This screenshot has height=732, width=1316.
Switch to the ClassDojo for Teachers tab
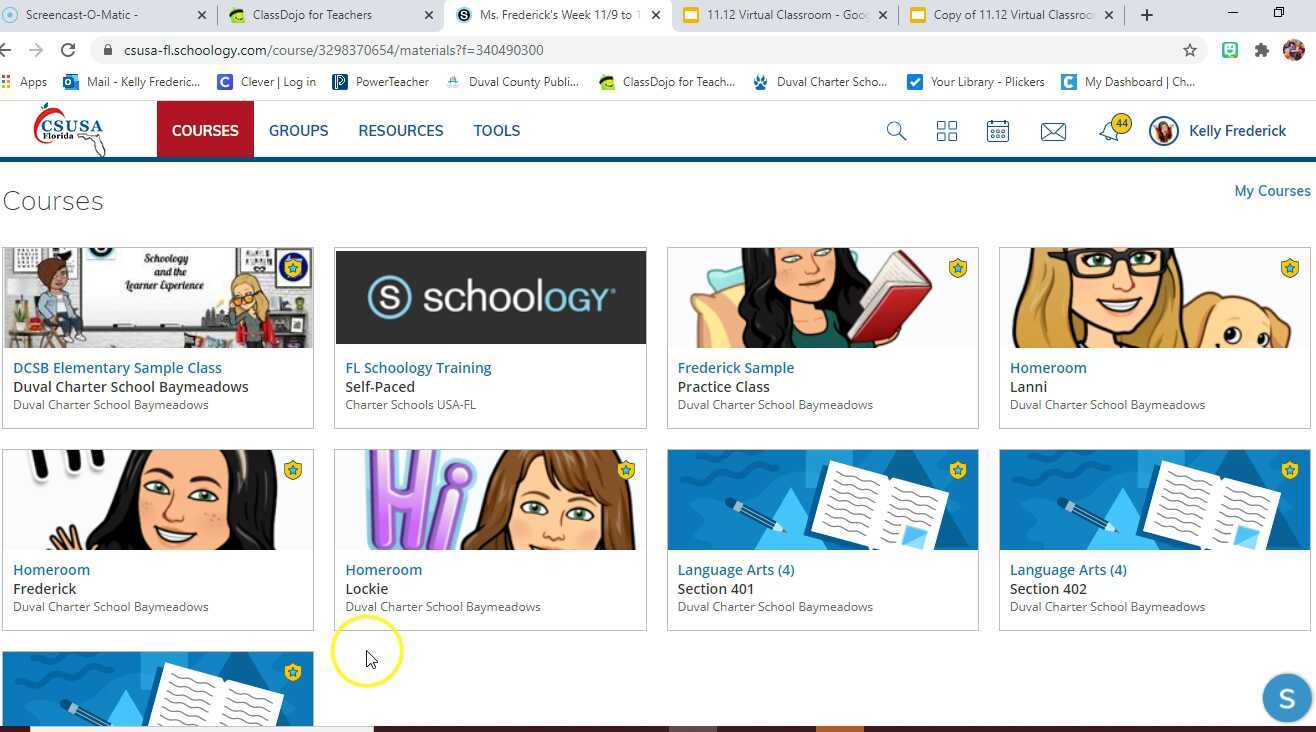[330, 15]
